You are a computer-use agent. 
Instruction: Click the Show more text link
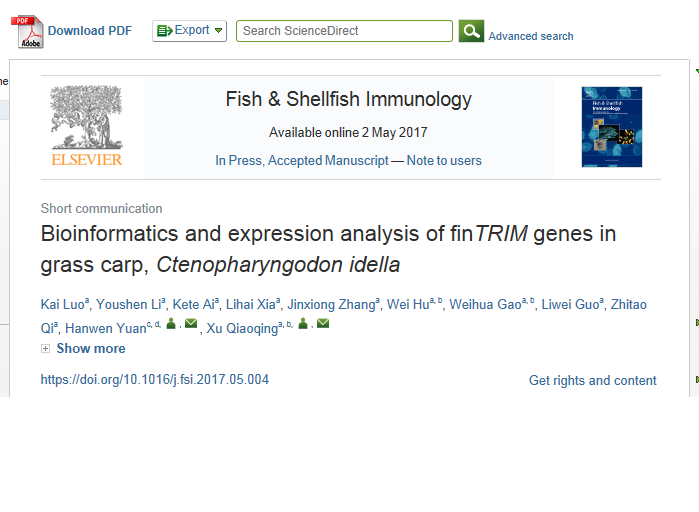point(91,348)
